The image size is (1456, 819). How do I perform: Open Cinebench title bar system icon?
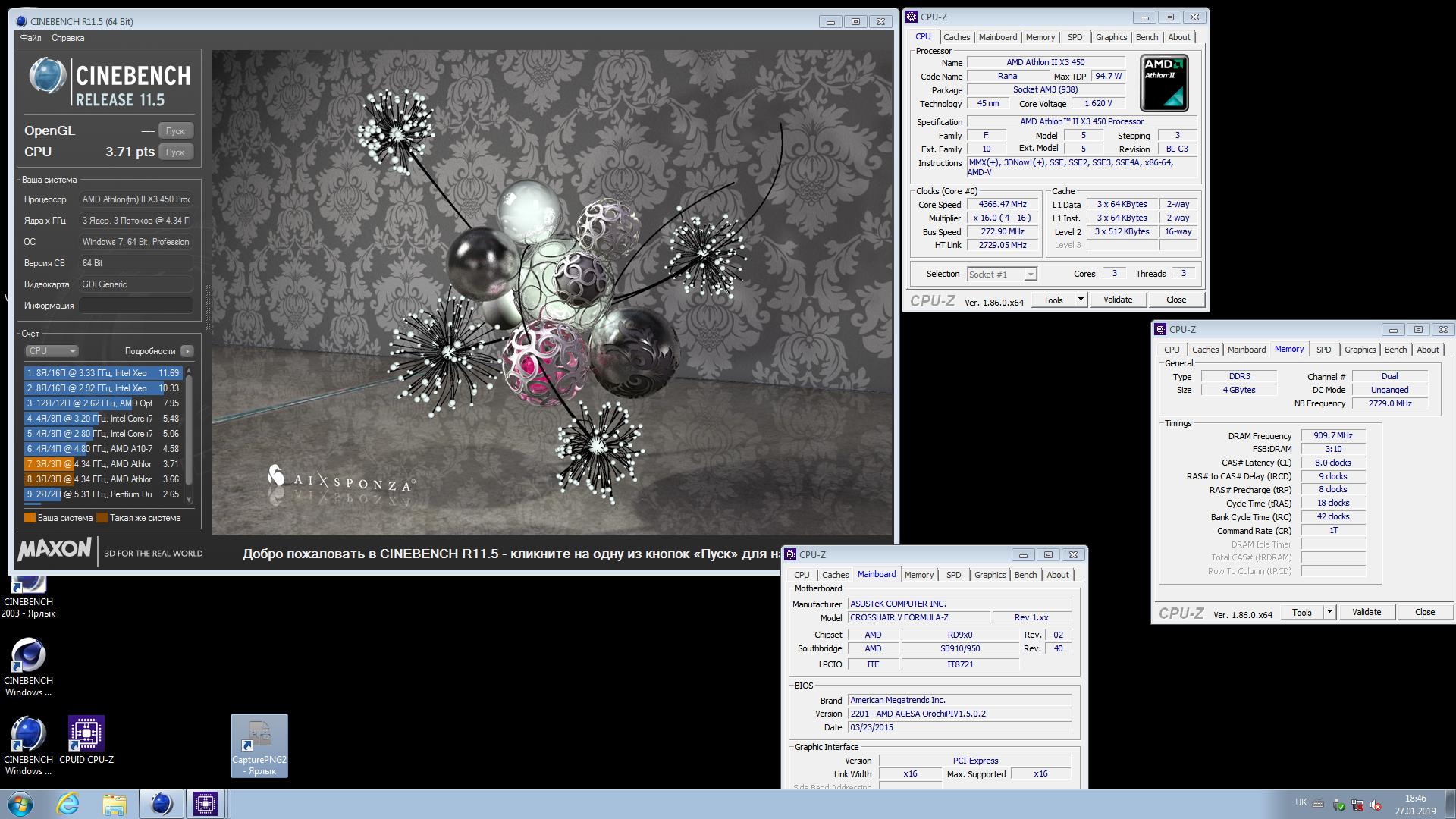pos(21,21)
